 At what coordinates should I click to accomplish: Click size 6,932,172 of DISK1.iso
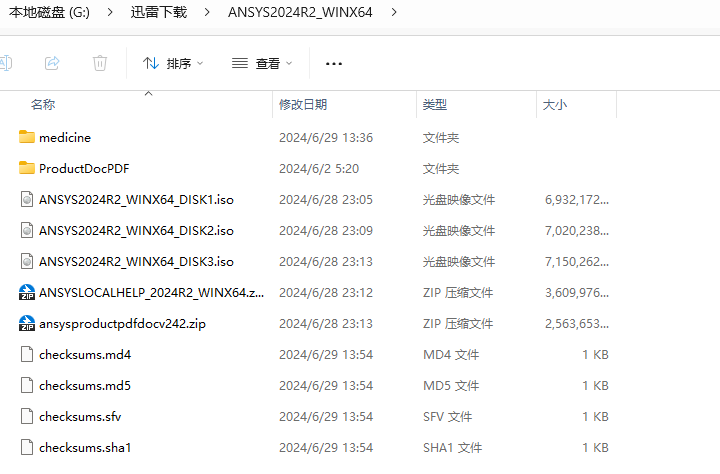(577, 200)
